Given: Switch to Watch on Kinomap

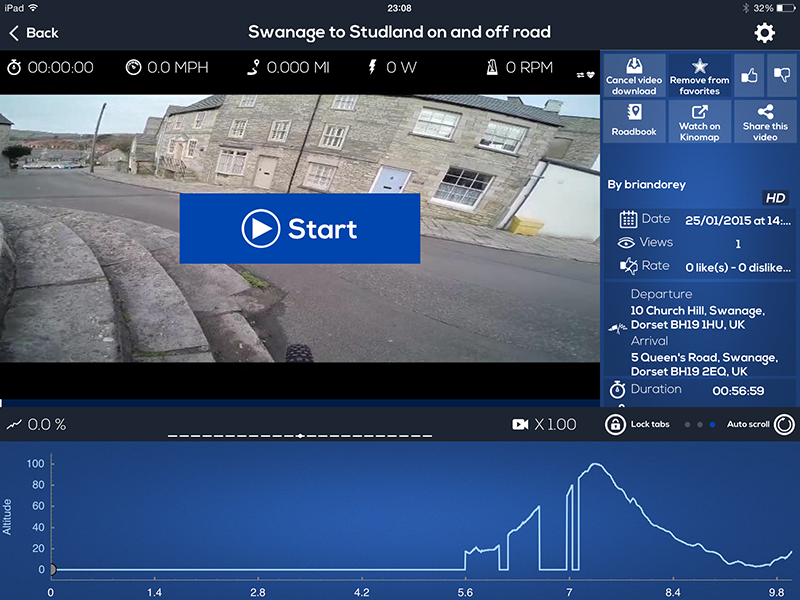Looking at the screenshot, I should point(700,122).
